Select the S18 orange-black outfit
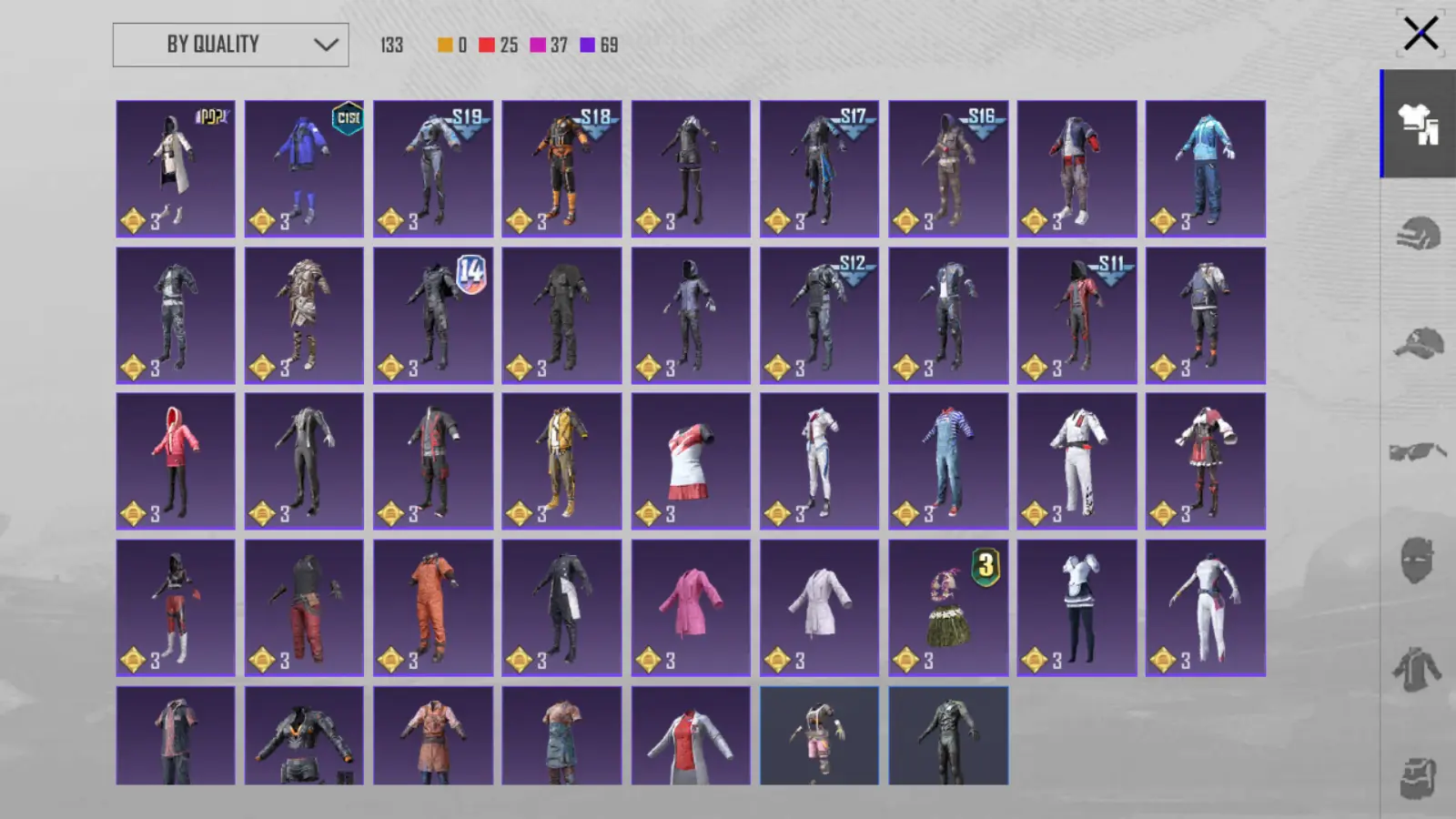The image size is (1456, 819). tap(561, 168)
